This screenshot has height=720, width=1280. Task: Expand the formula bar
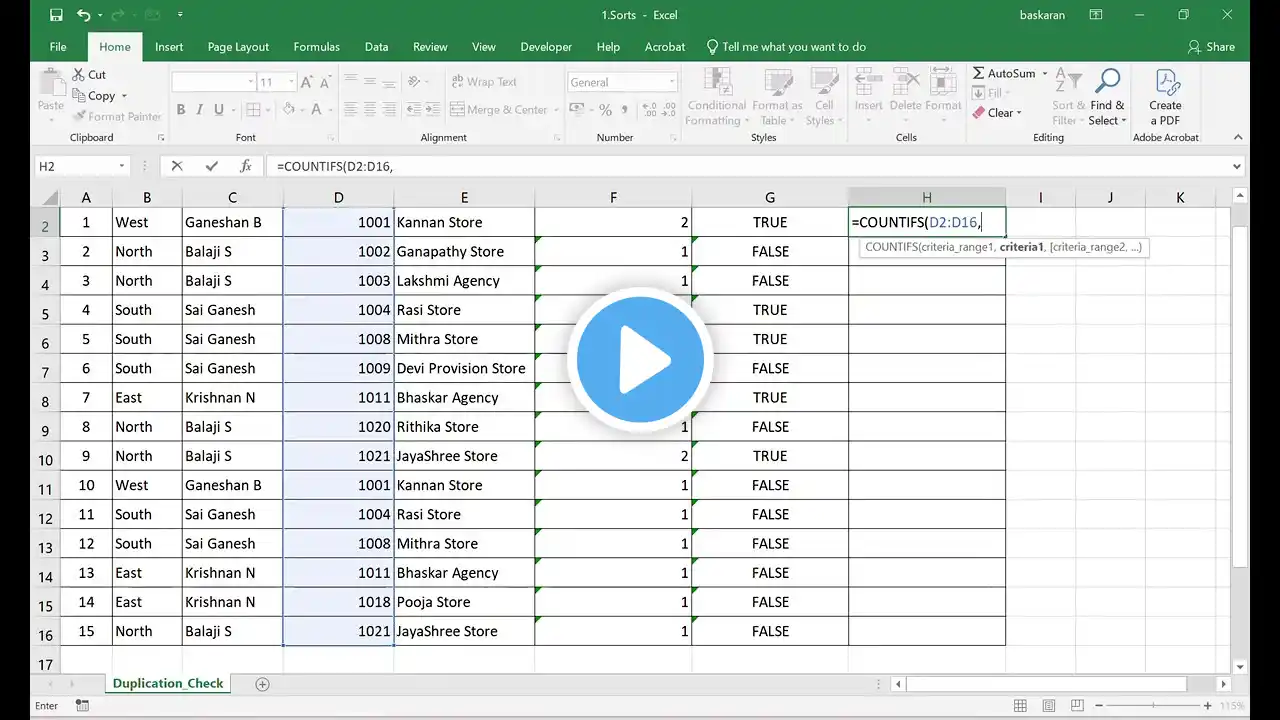point(1237,167)
